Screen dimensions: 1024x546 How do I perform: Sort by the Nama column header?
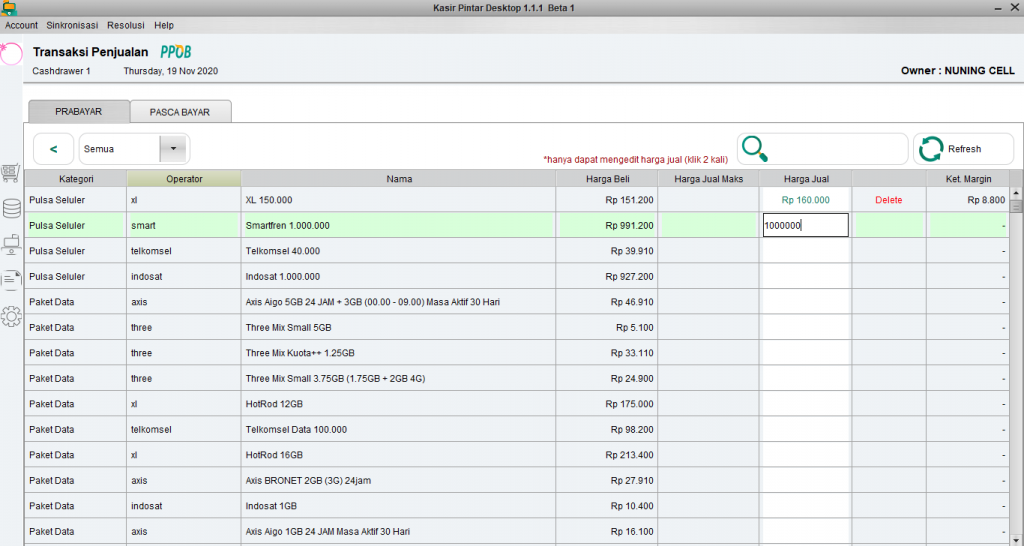(x=399, y=178)
